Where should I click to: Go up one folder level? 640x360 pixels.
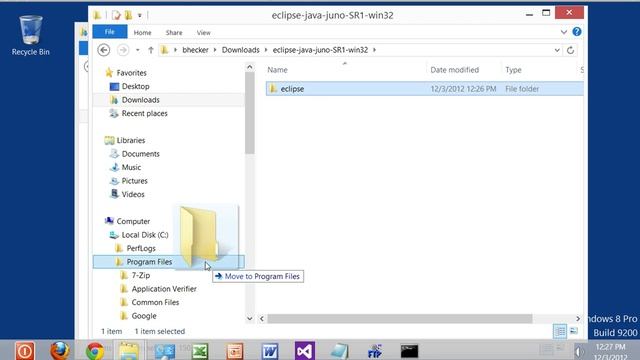point(151,50)
